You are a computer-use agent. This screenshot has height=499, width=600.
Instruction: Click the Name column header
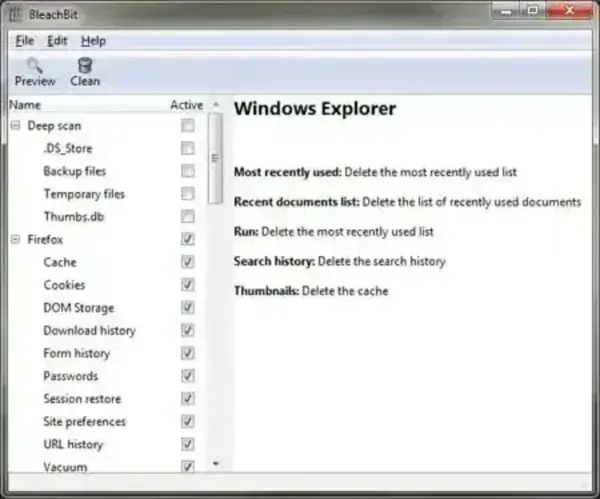pos(25,104)
